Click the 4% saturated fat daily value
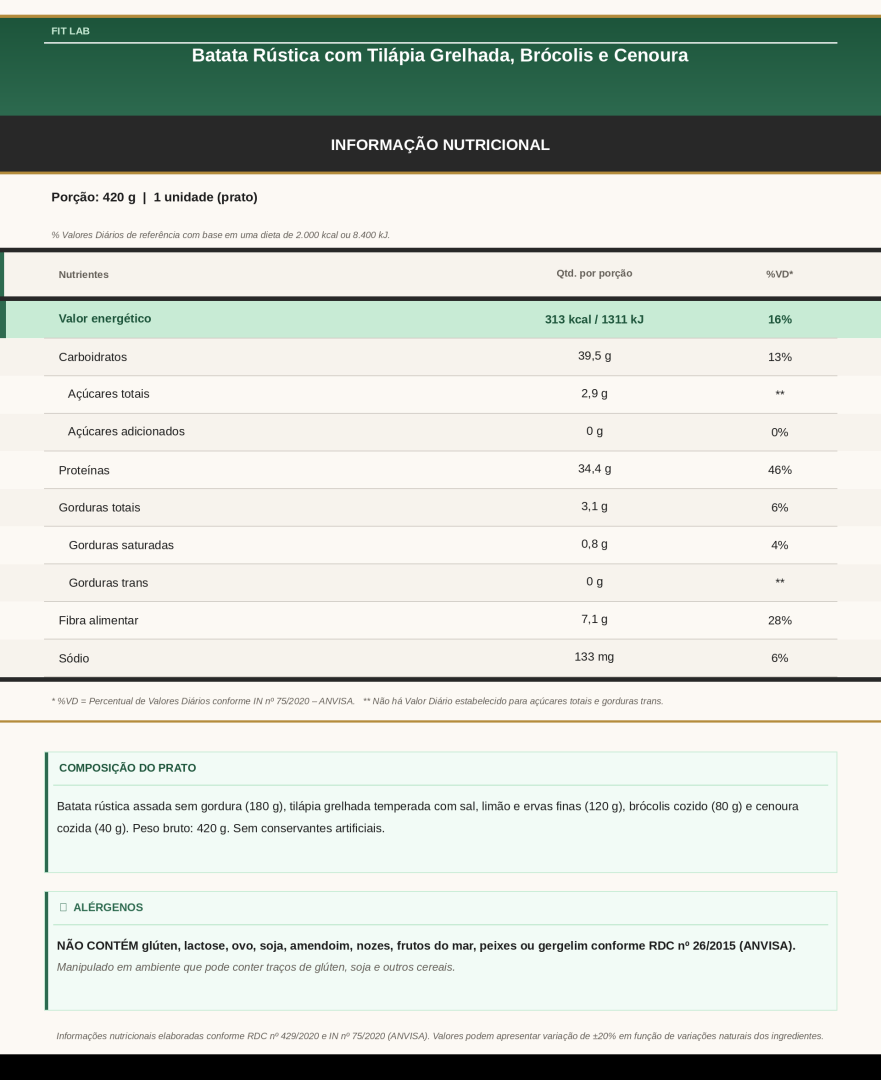The height and width of the screenshot is (1080, 881). pyautogui.click(x=779, y=545)
